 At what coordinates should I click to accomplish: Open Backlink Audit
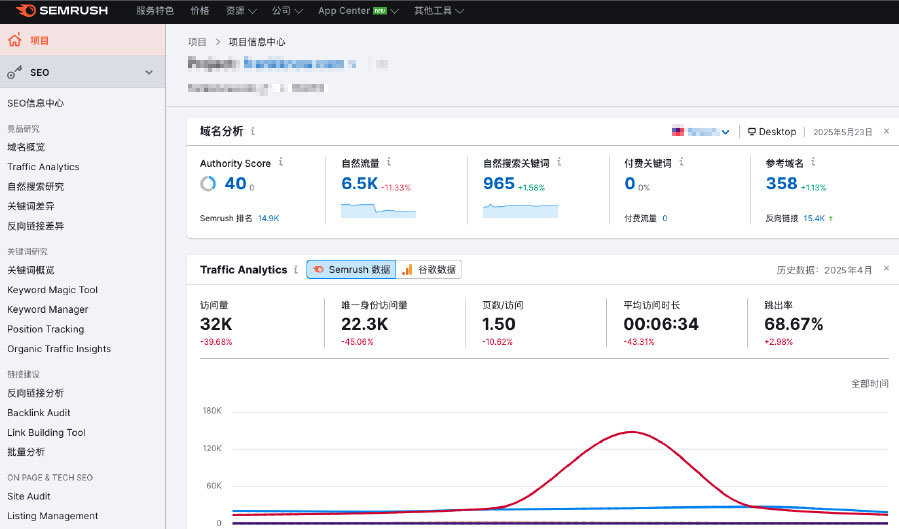[x=38, y=413]
